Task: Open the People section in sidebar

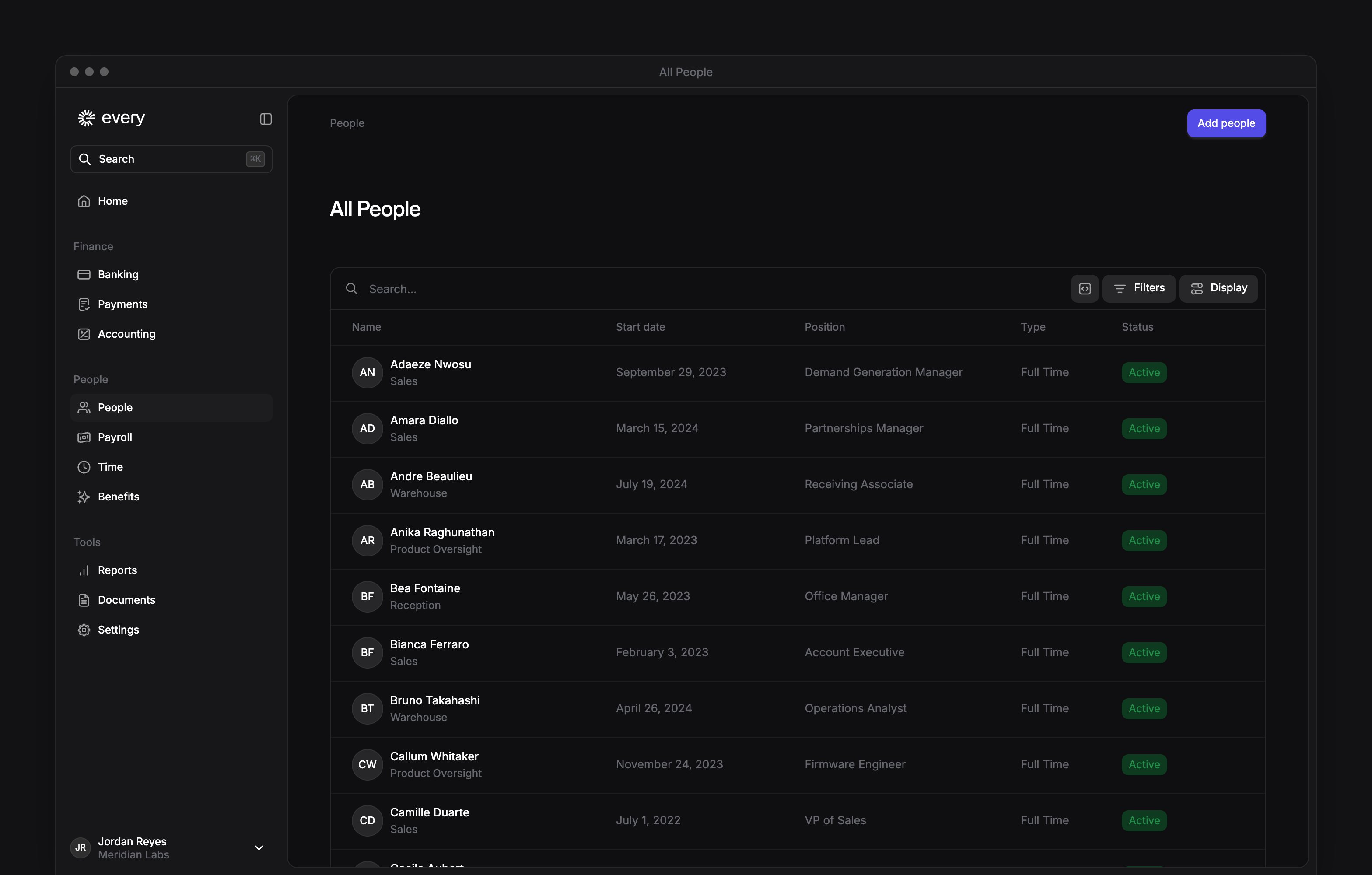Action: click(x=171, y=407)
